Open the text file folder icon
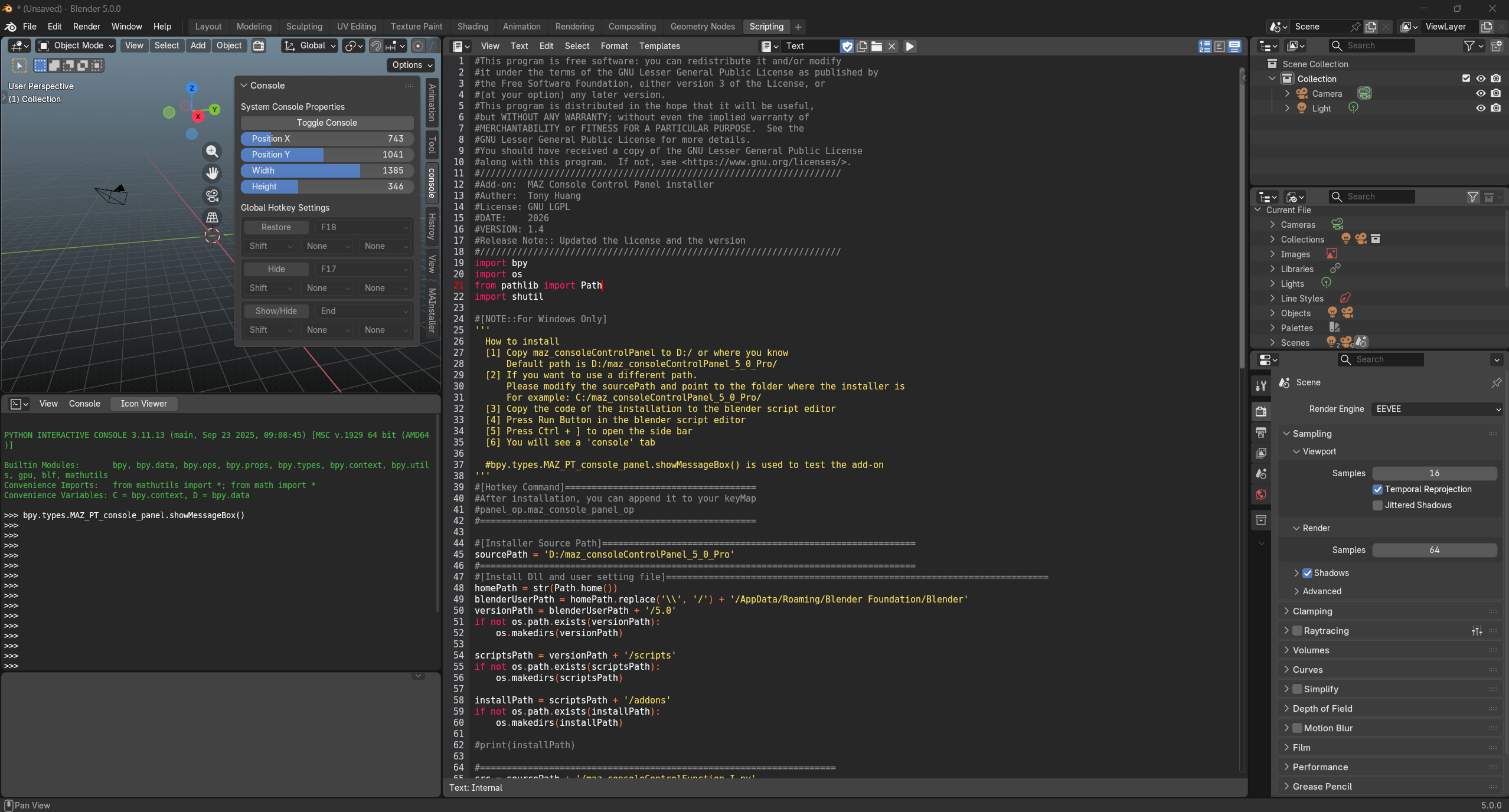 click(x=877, y=46)
